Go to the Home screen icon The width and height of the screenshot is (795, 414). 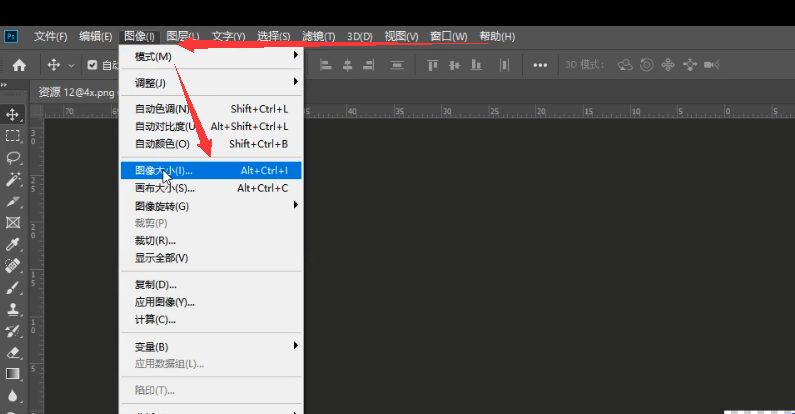point(19,65)
